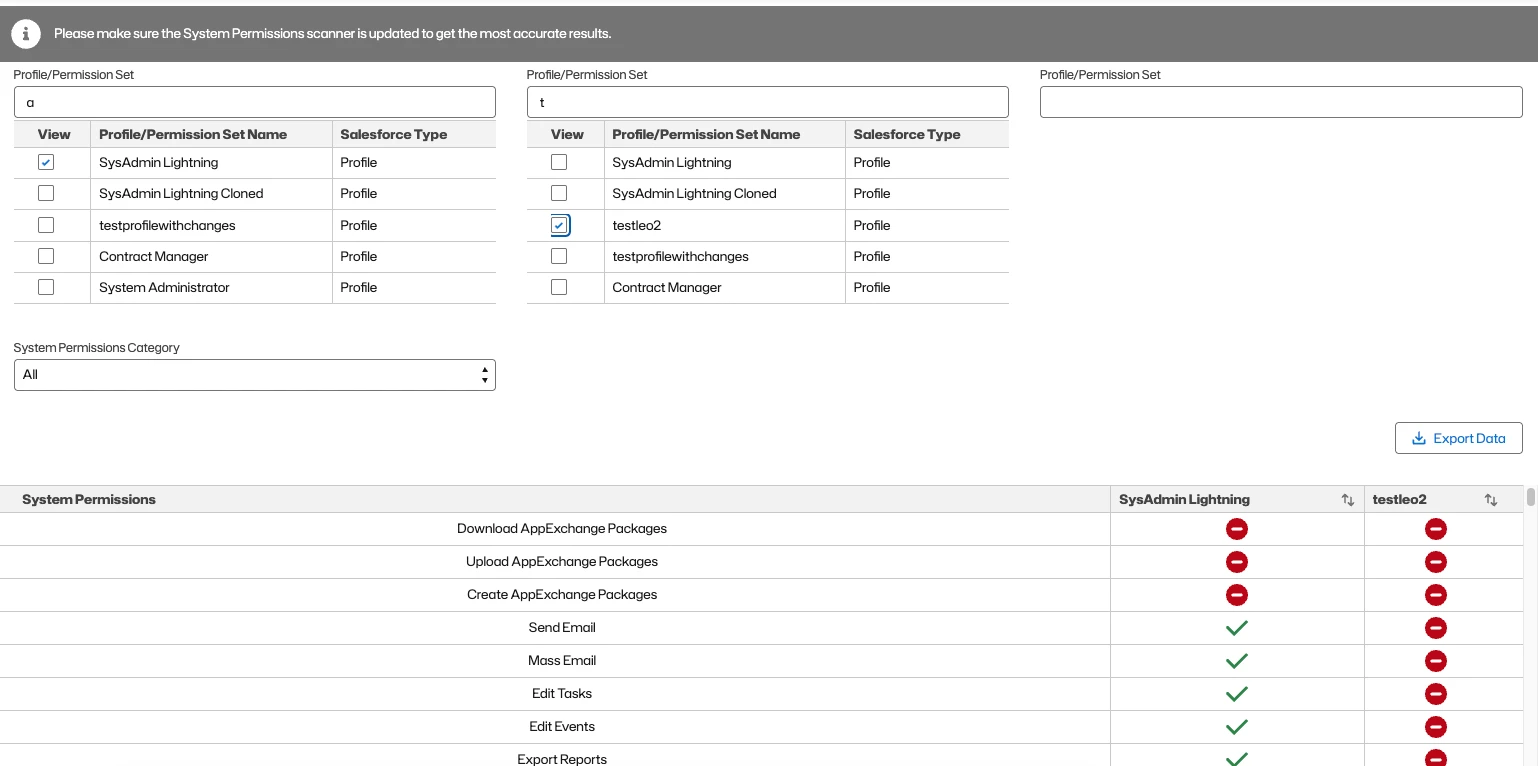The image size is (1538, 766).
Task: Click the 'Edit Events' permission name
Action: click(562, 727)
